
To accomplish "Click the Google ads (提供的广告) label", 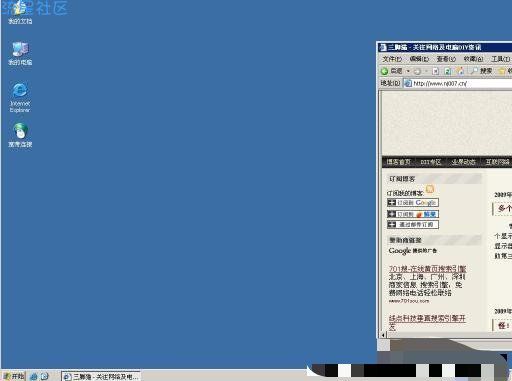I will 412,251.
